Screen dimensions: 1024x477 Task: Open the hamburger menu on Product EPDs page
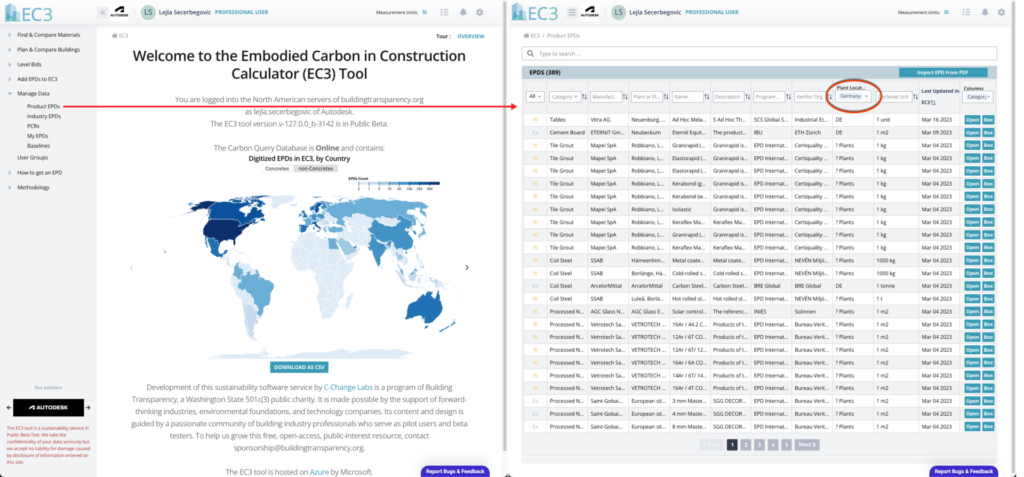[572, 12]
